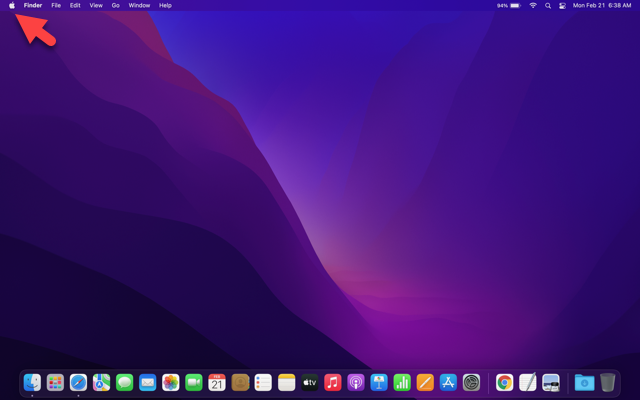Launch Safari from the Dock

coord(78,382)
